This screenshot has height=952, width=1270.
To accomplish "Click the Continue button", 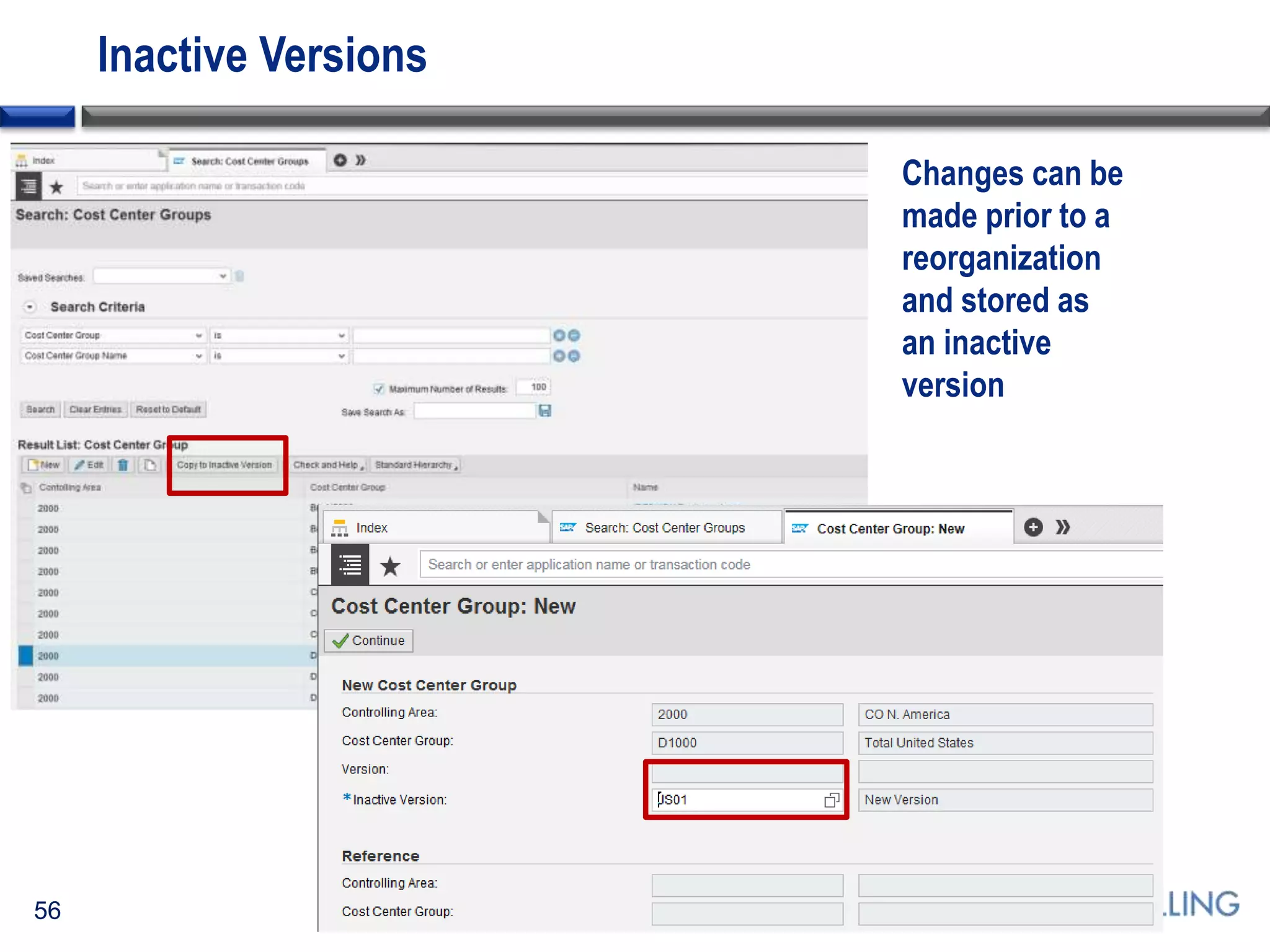I will pos(369,641).
